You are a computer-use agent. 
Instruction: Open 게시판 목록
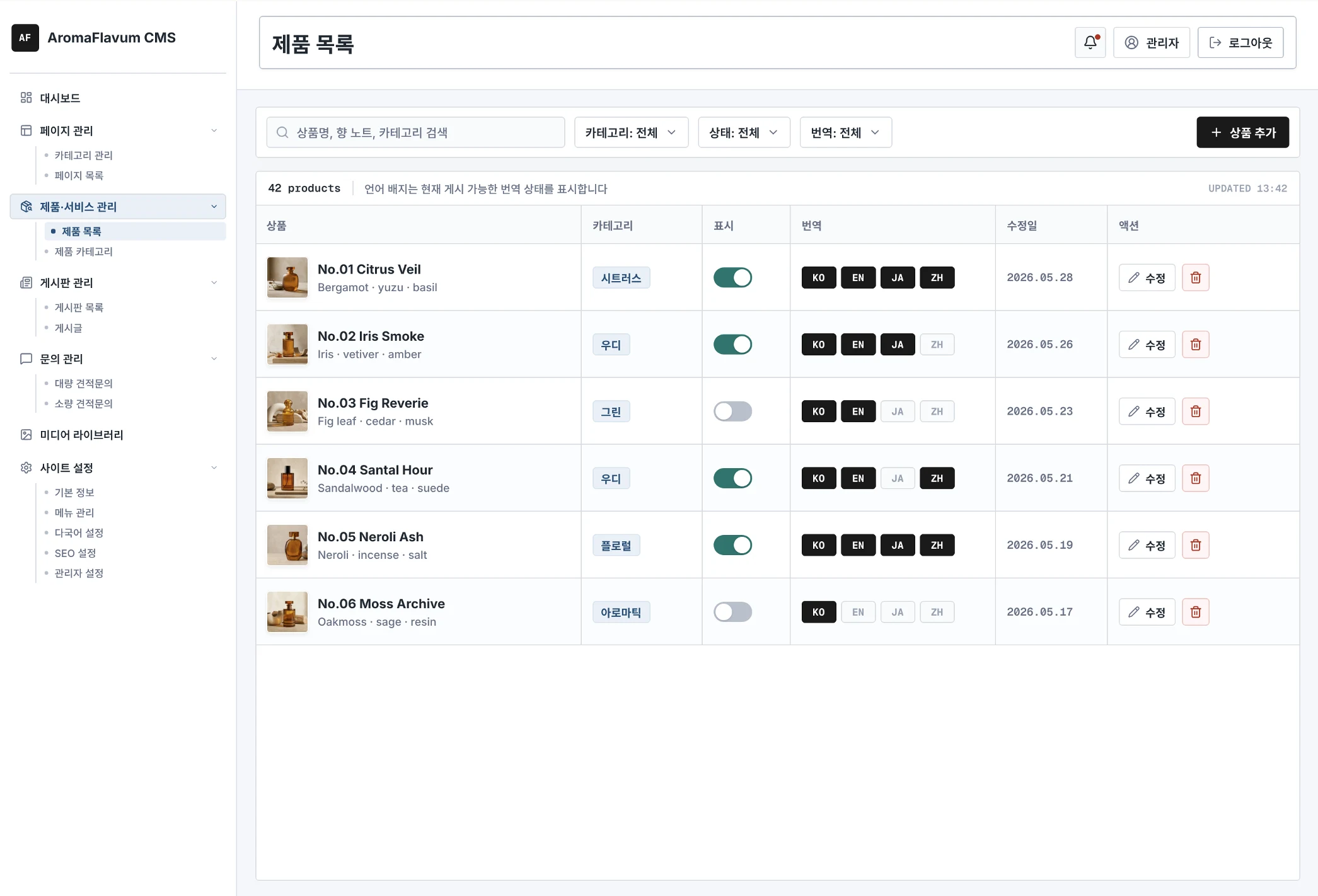pos(79,307)
